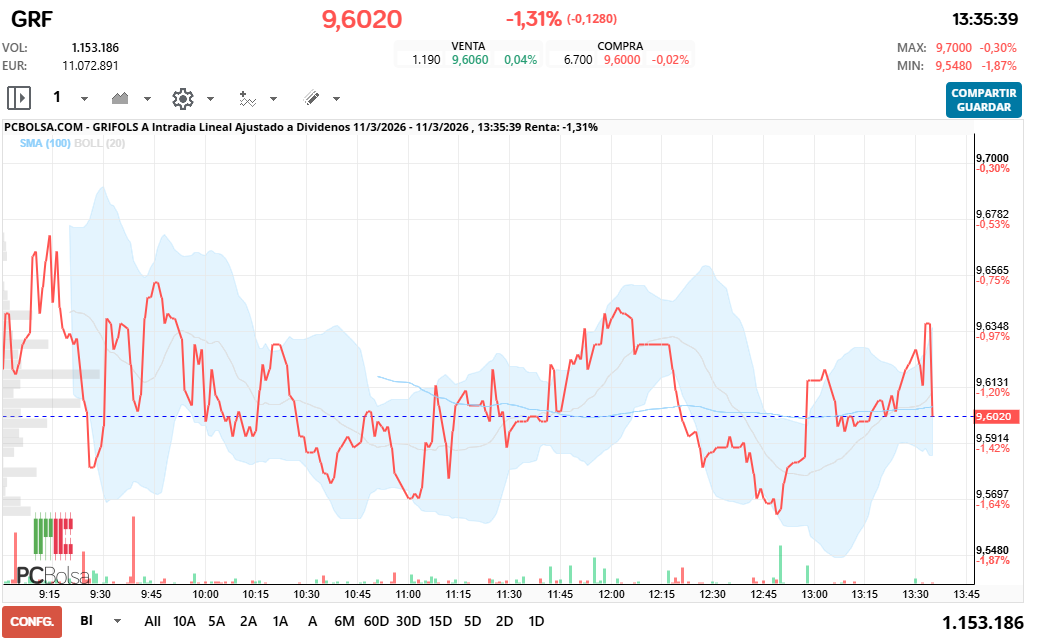The width and height of the screenshot is (1037, 643).
Task: Expand the BI selector dropdown arrow
Action: [118, 621]
